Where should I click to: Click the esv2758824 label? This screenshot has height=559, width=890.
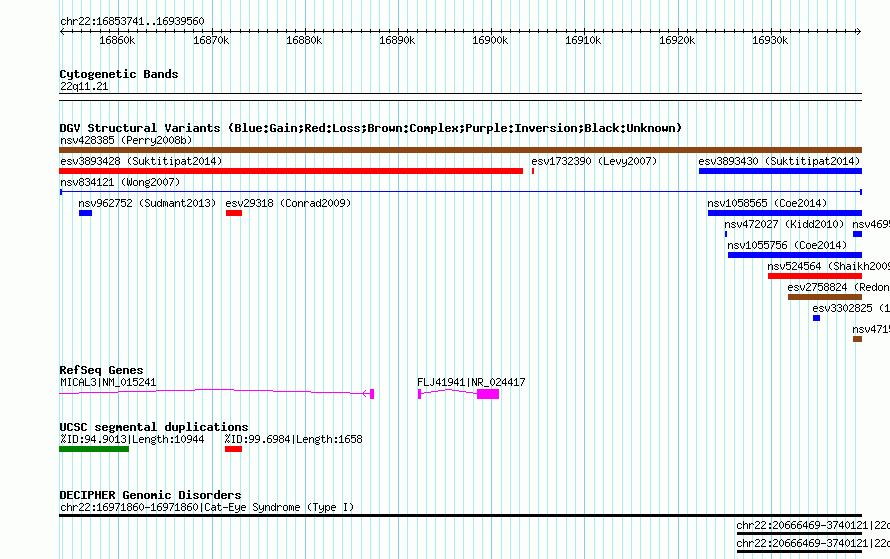point(838,287)
